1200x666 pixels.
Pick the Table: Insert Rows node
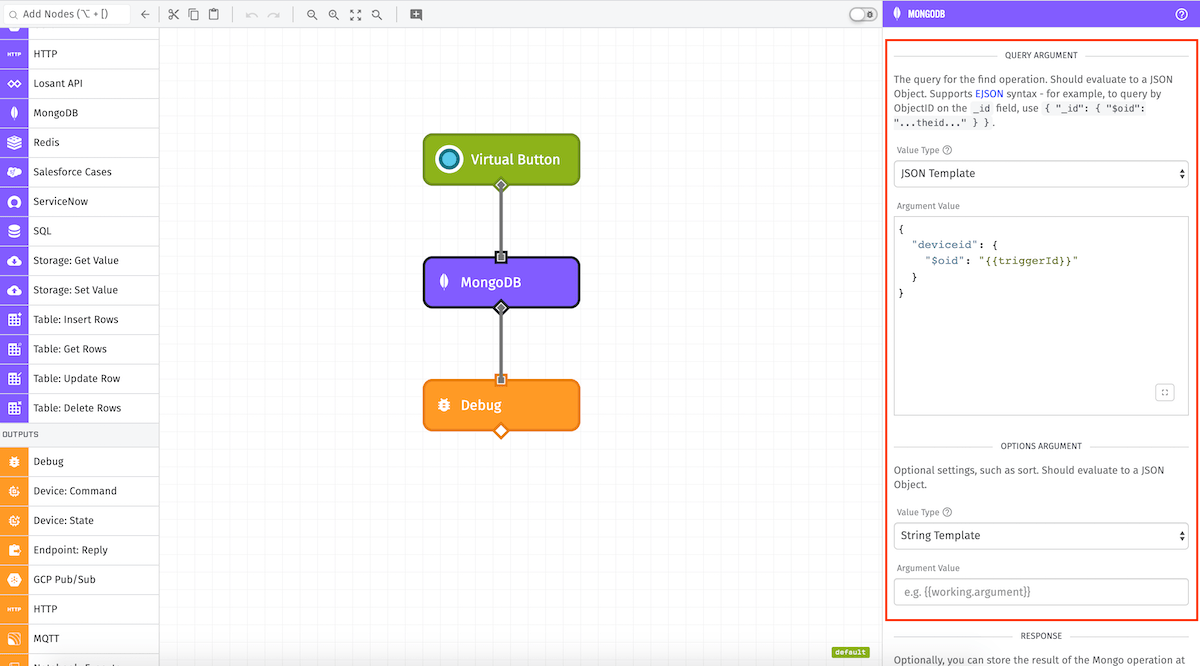coord(80,320)
